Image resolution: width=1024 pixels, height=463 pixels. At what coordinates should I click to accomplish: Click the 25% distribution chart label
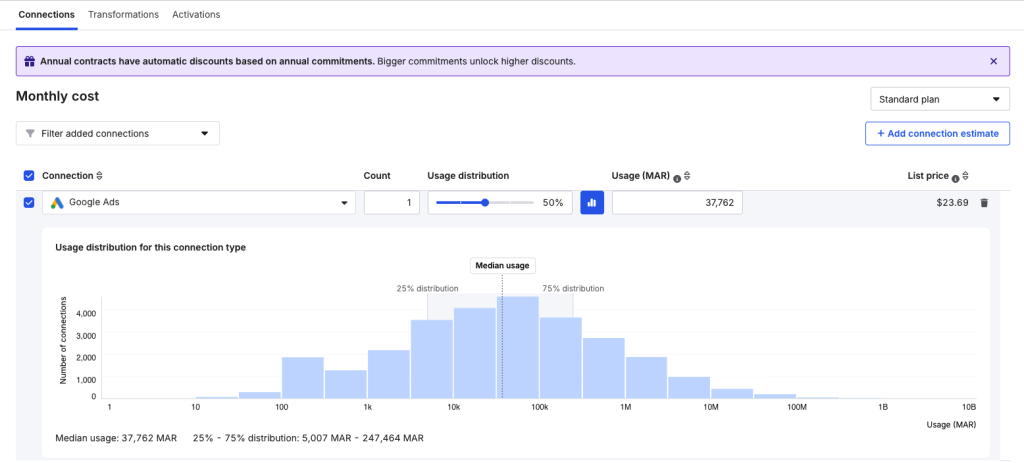point(427,288)
